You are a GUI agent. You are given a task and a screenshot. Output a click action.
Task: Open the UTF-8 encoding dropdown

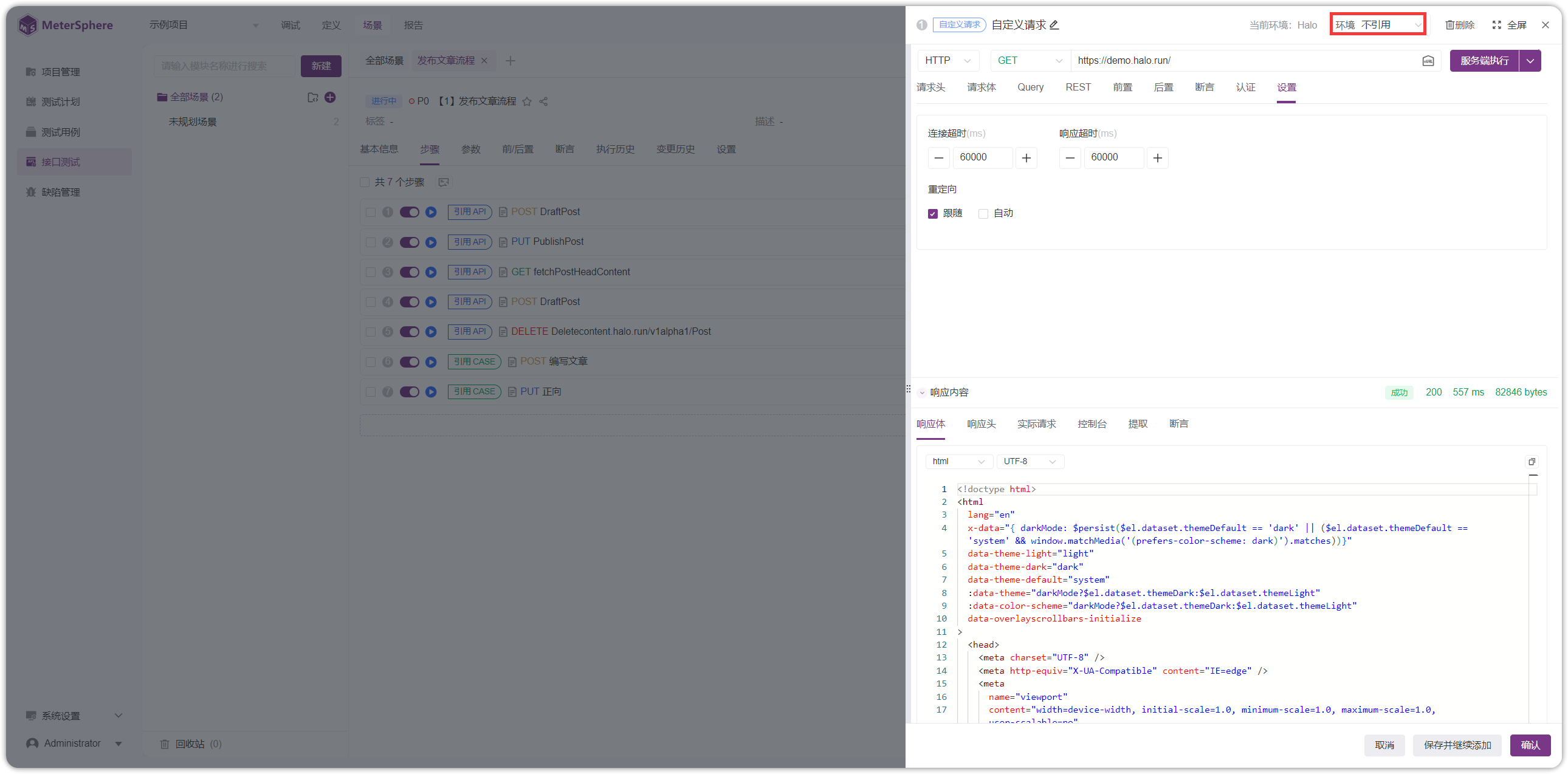tap(1030, 462)
